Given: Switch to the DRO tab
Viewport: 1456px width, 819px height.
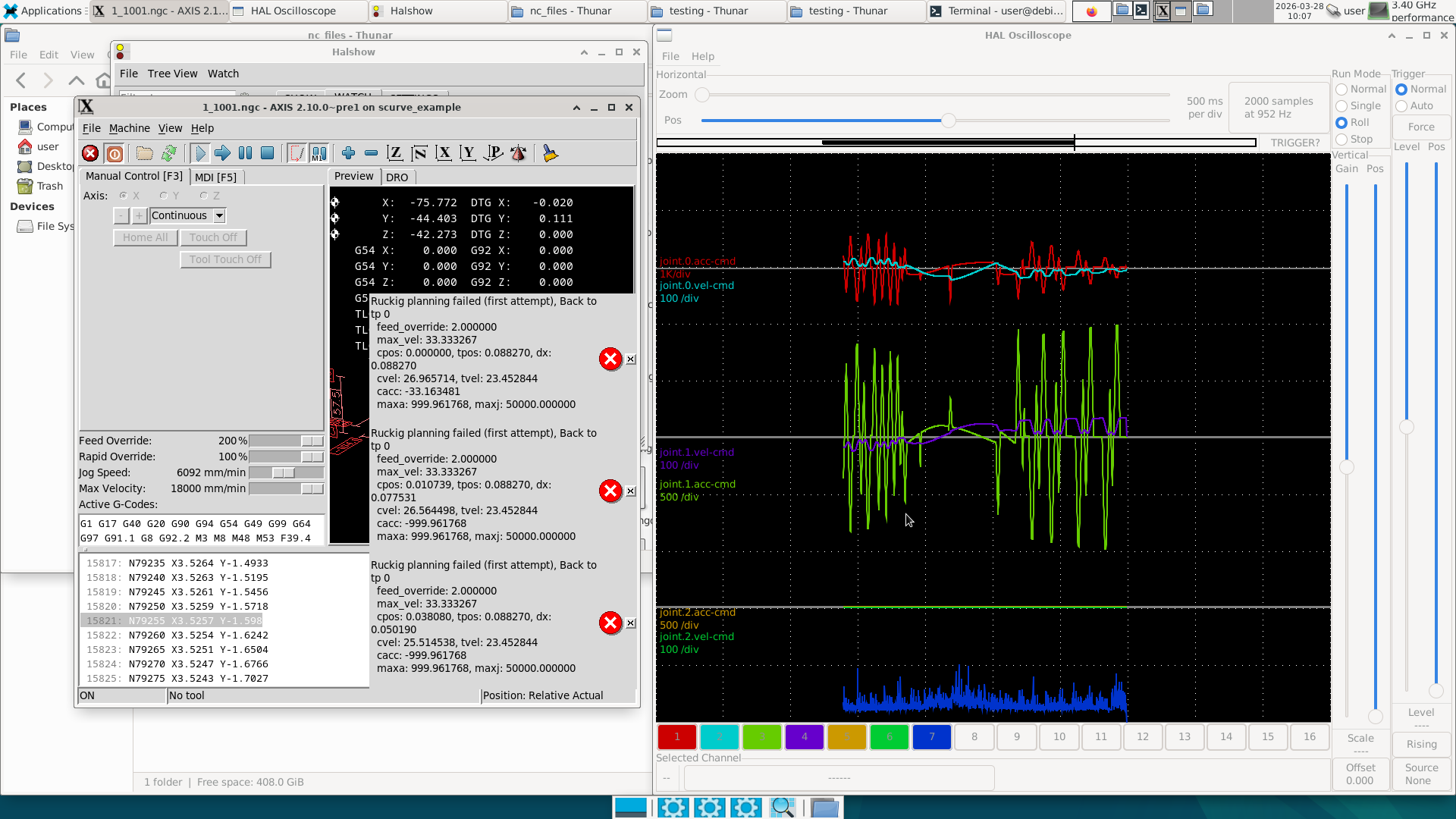Looking at the screenshot, I should coord(397,177).
